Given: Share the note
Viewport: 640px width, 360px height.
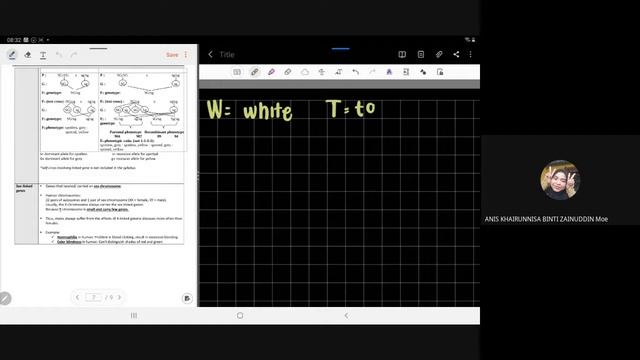Looking at the screenshot, I should coord(456,54).
